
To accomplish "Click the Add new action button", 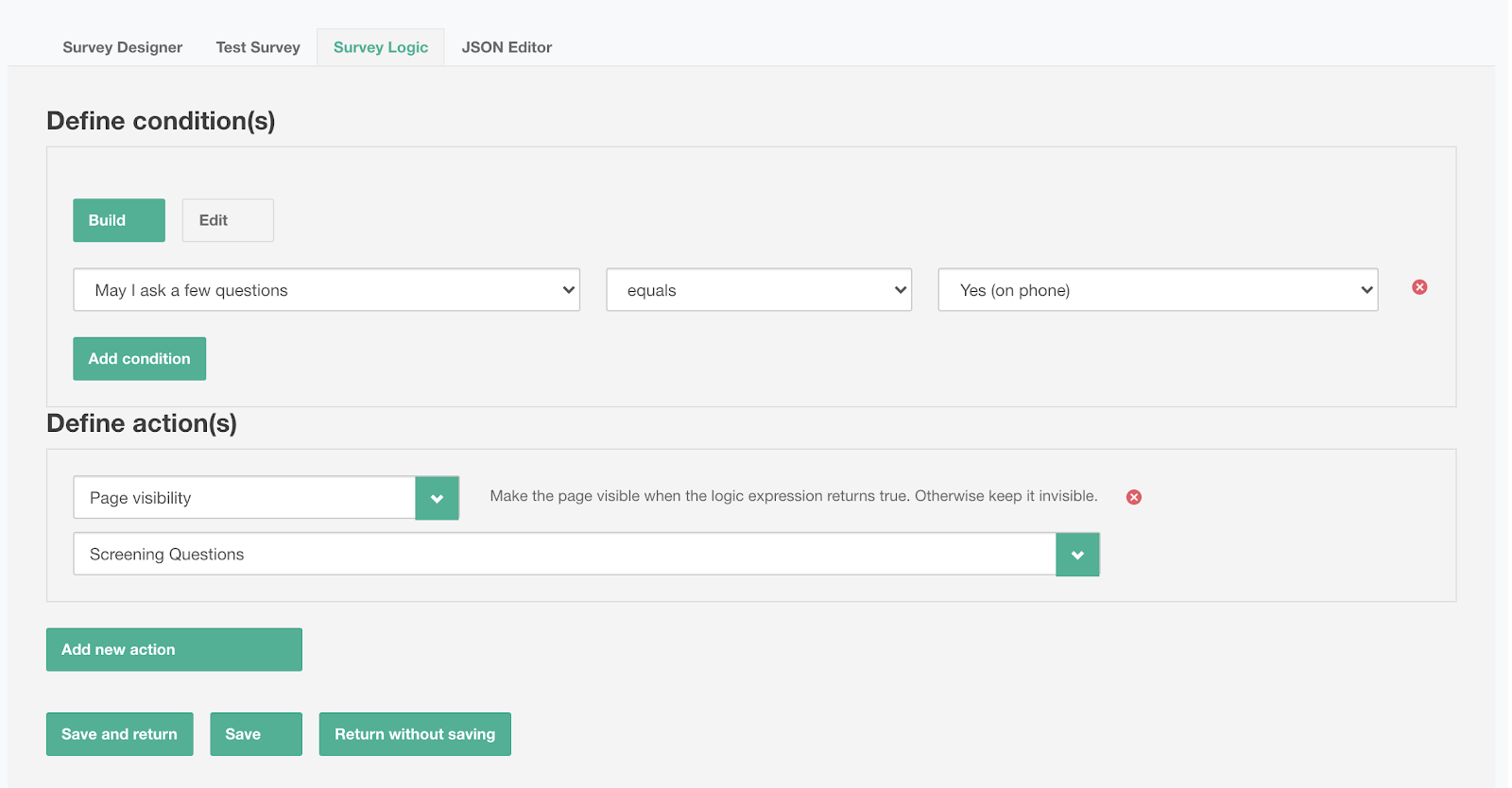I will (174, 650).
